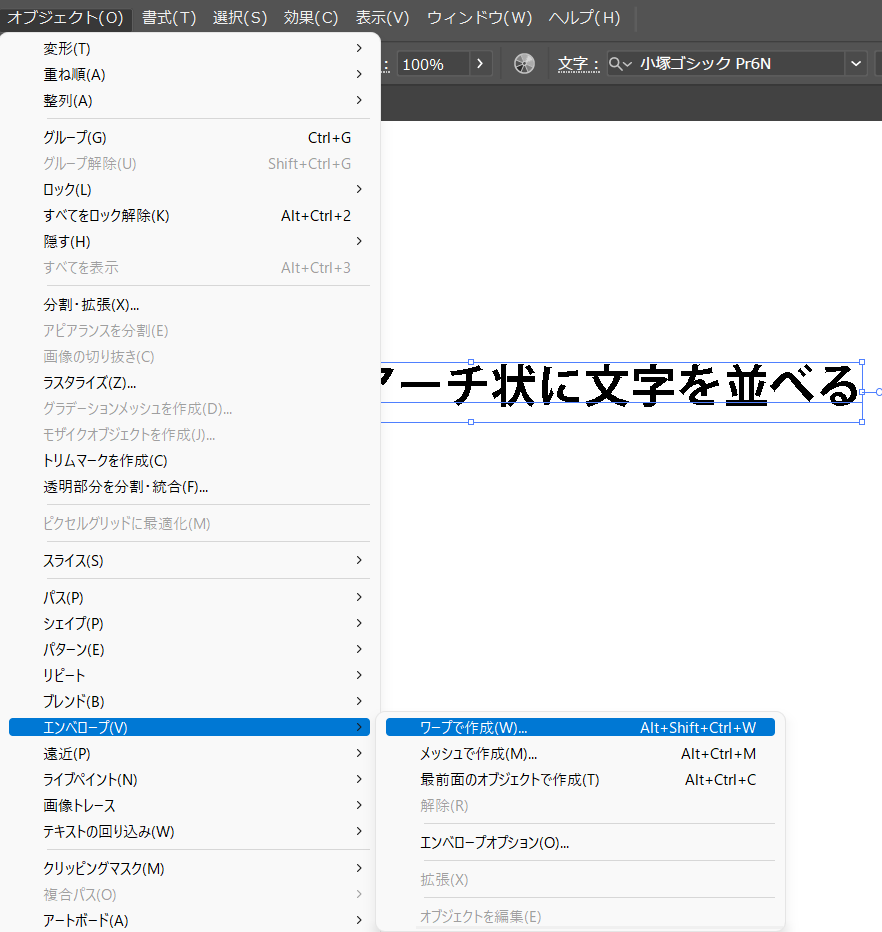Expand the スライス(S) submenu
Image resolution: width=882 pixels, height=932 pixels.
pyautogui.click(x=190, y=561)
